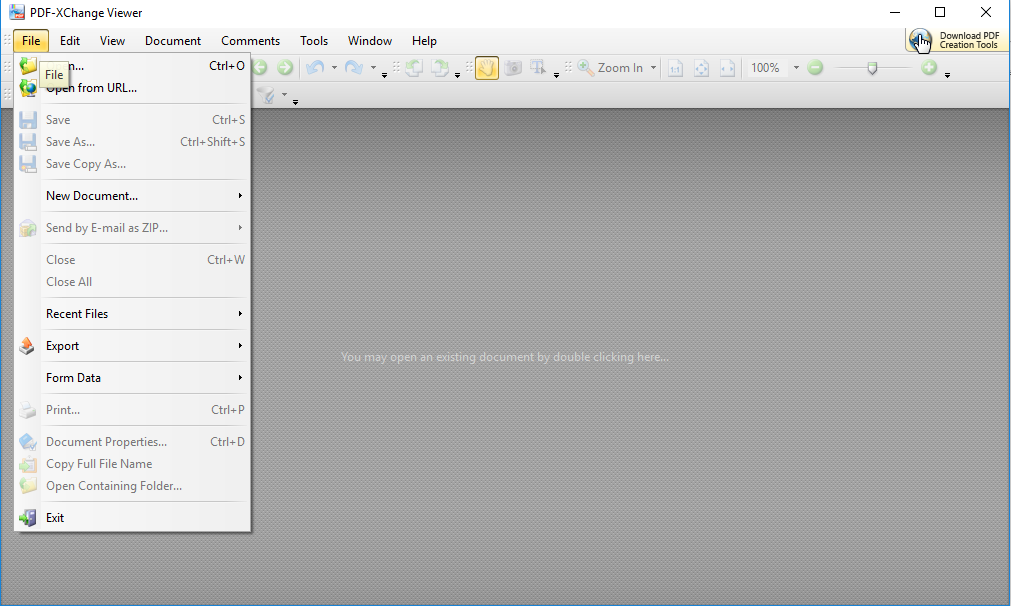1011x606 pixels.
Task: Click the Actual Size 1:1 icon
Action: pos(675,68)
